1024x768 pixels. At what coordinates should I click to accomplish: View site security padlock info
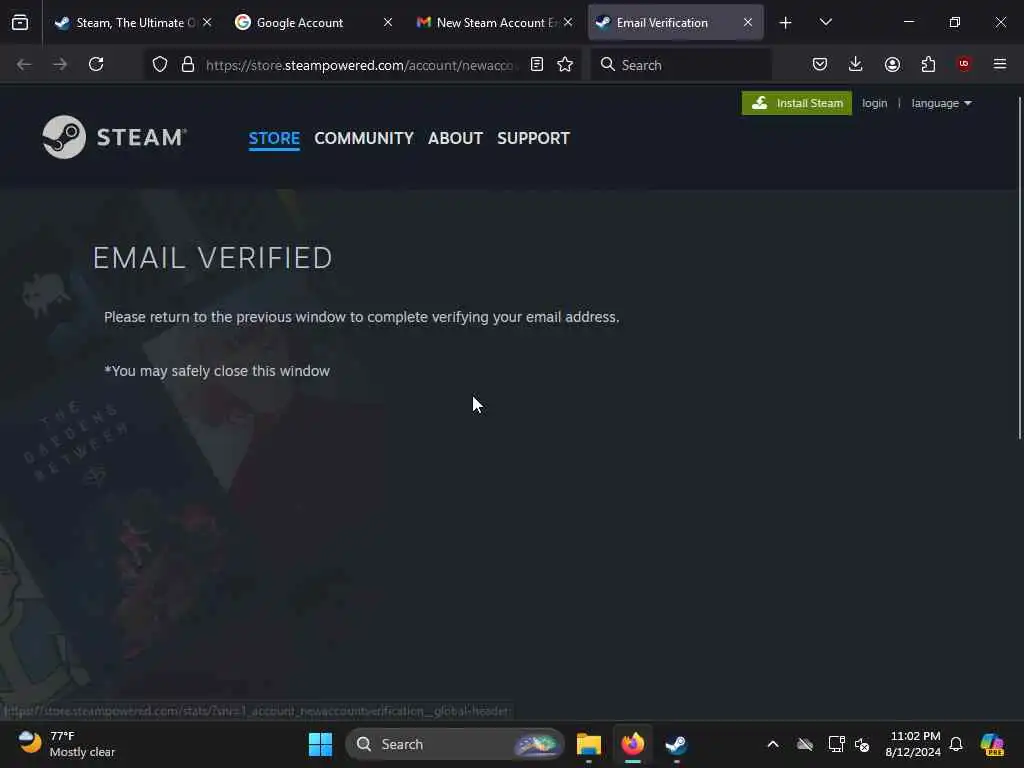click(x=188, y=64)
